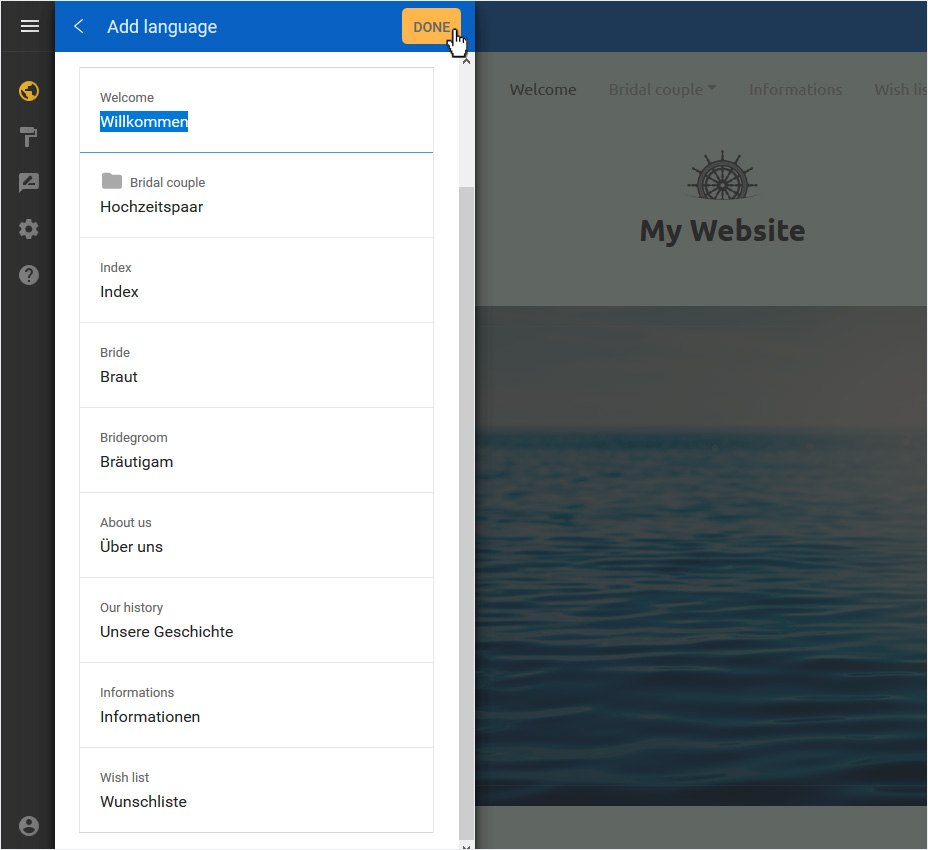Click the Add language panel title

(x=162, y=27)
